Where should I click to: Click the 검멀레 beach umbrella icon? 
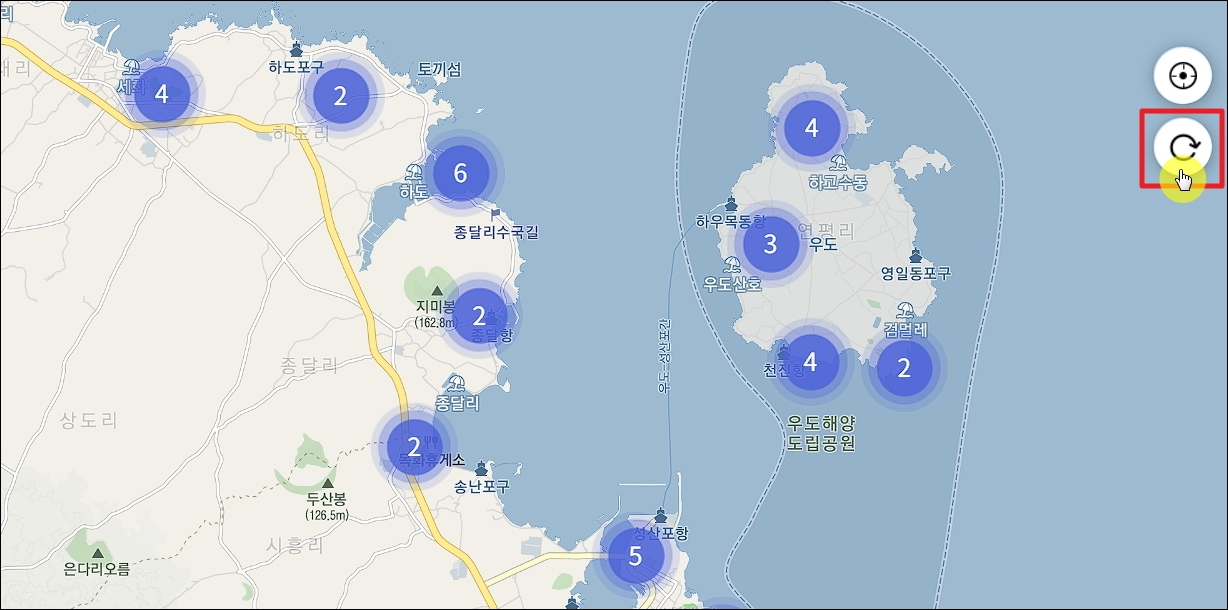click(x=906, y=310)
